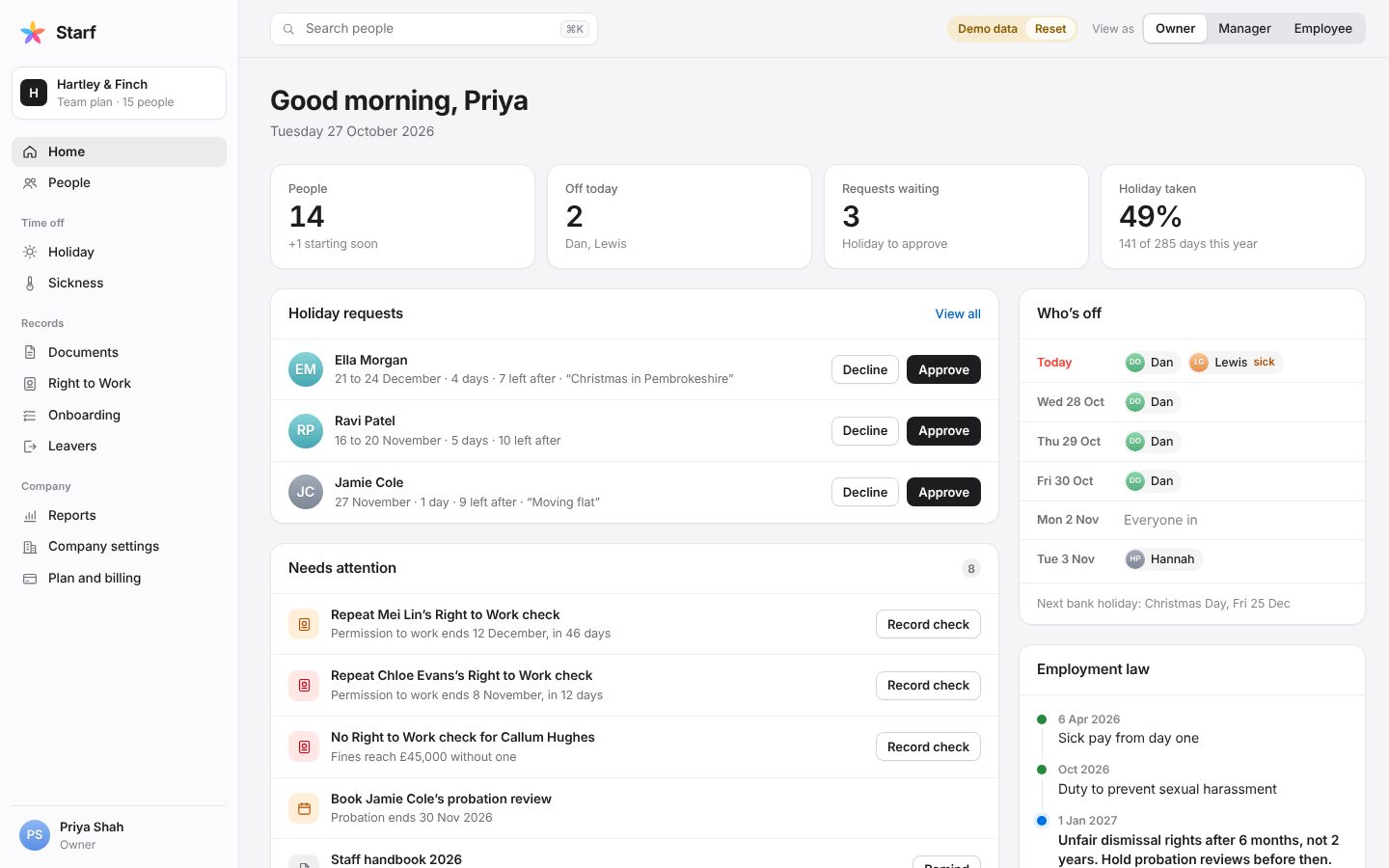This screenshot has height=868, width=1389.
Task: Click View all holiday requests link
Action: click(x=958, y=314)
